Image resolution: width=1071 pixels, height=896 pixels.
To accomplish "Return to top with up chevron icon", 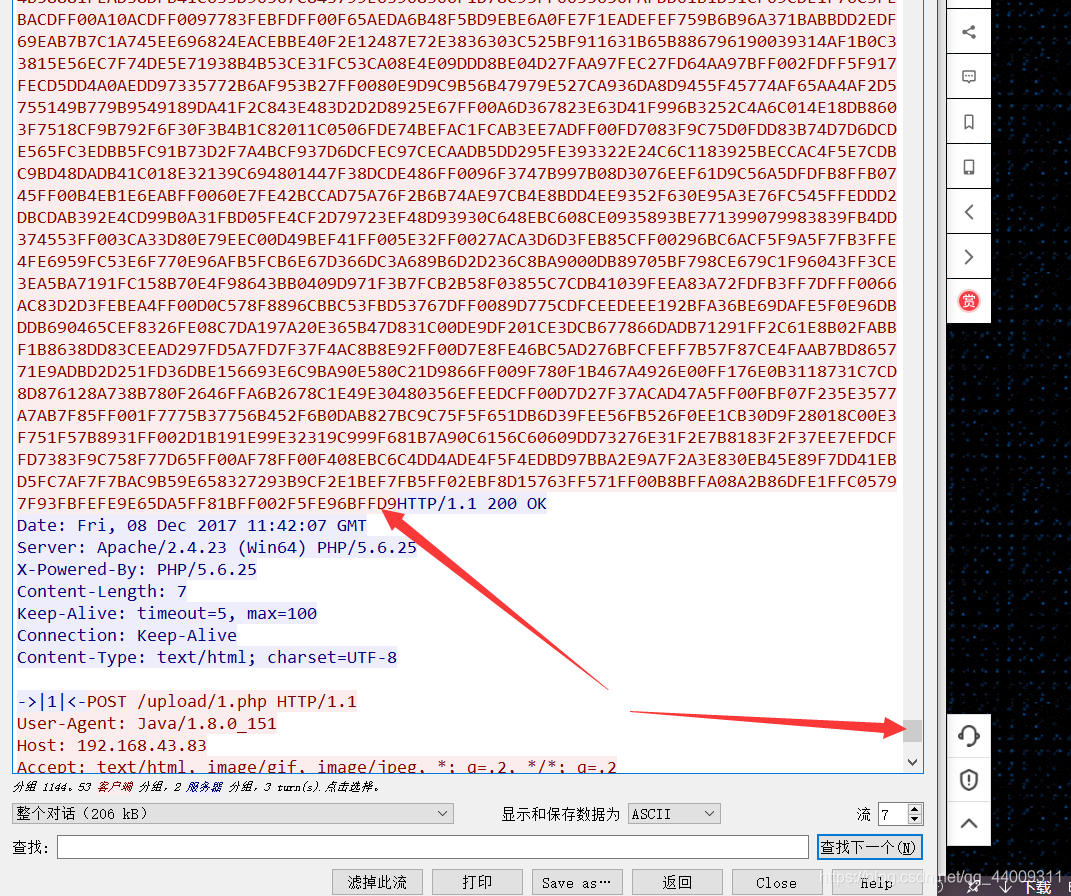I will coord(969,824).
